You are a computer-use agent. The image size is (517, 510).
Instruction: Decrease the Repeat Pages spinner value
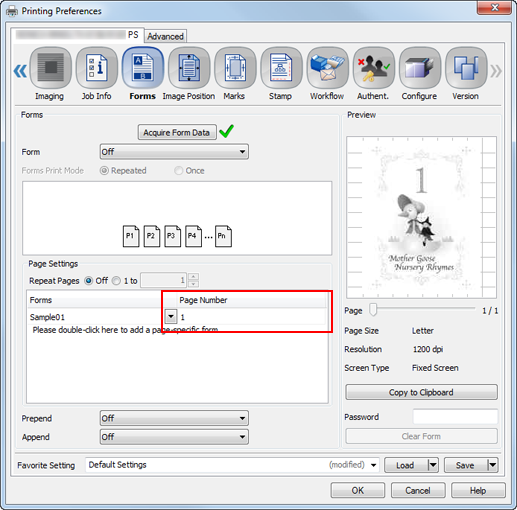[193, 284]
